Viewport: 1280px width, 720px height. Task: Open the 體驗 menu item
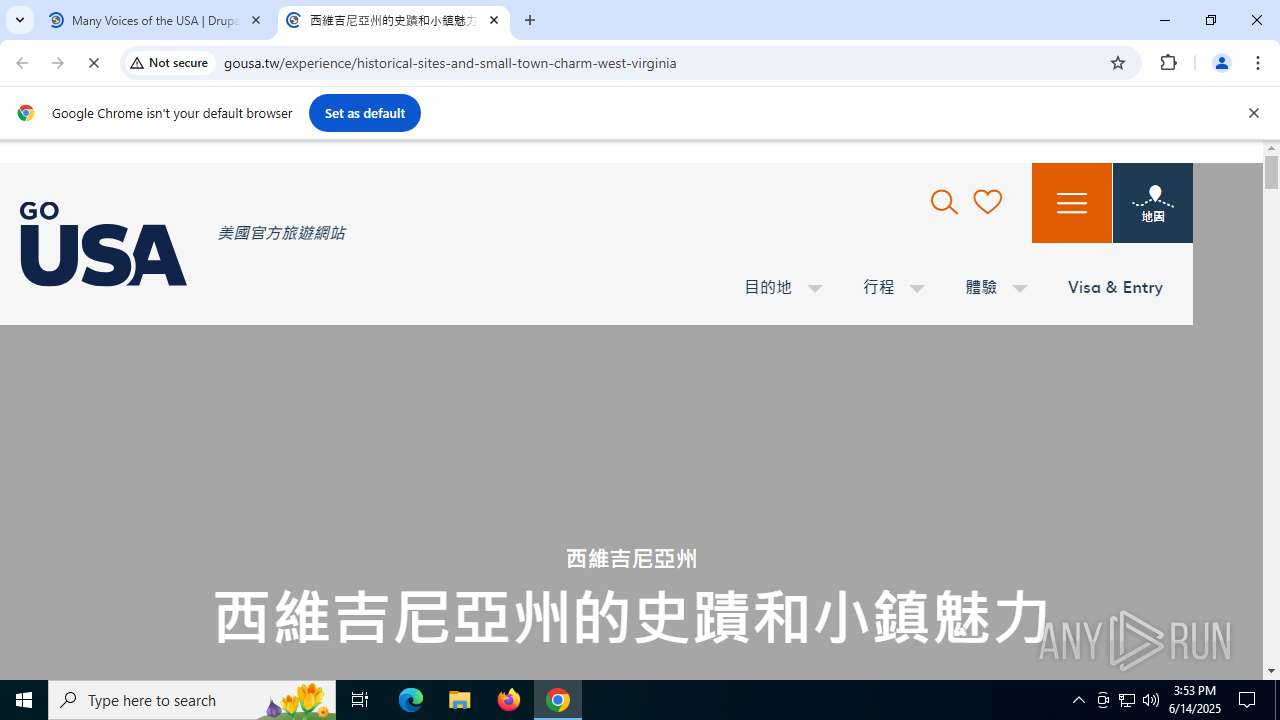point(982,287)
